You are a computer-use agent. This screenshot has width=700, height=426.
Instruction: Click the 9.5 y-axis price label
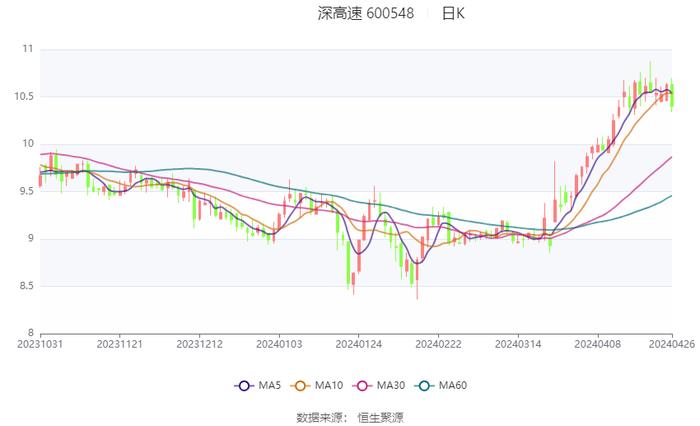tap(26, 191)
